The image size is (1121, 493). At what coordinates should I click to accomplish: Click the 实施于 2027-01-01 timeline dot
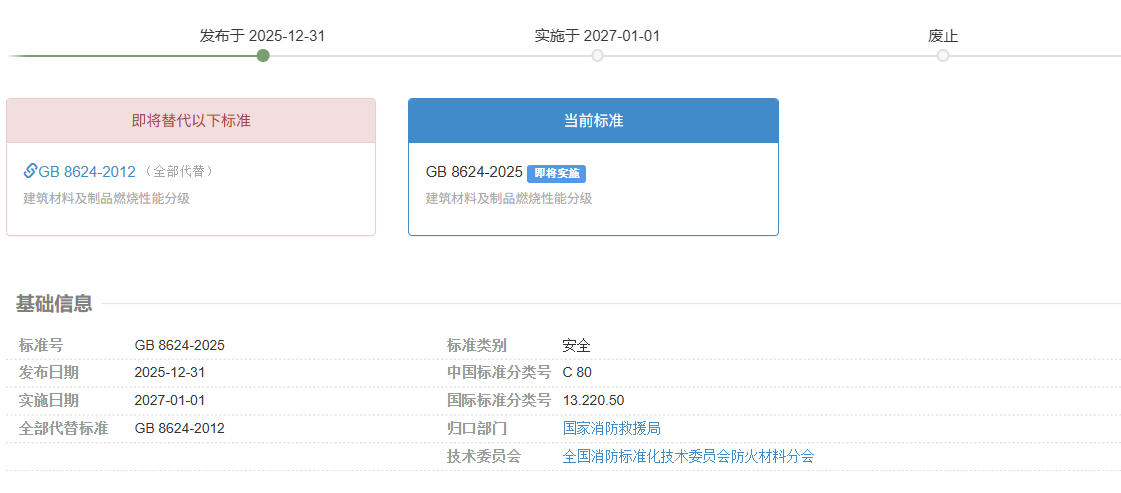pos(598,56)
